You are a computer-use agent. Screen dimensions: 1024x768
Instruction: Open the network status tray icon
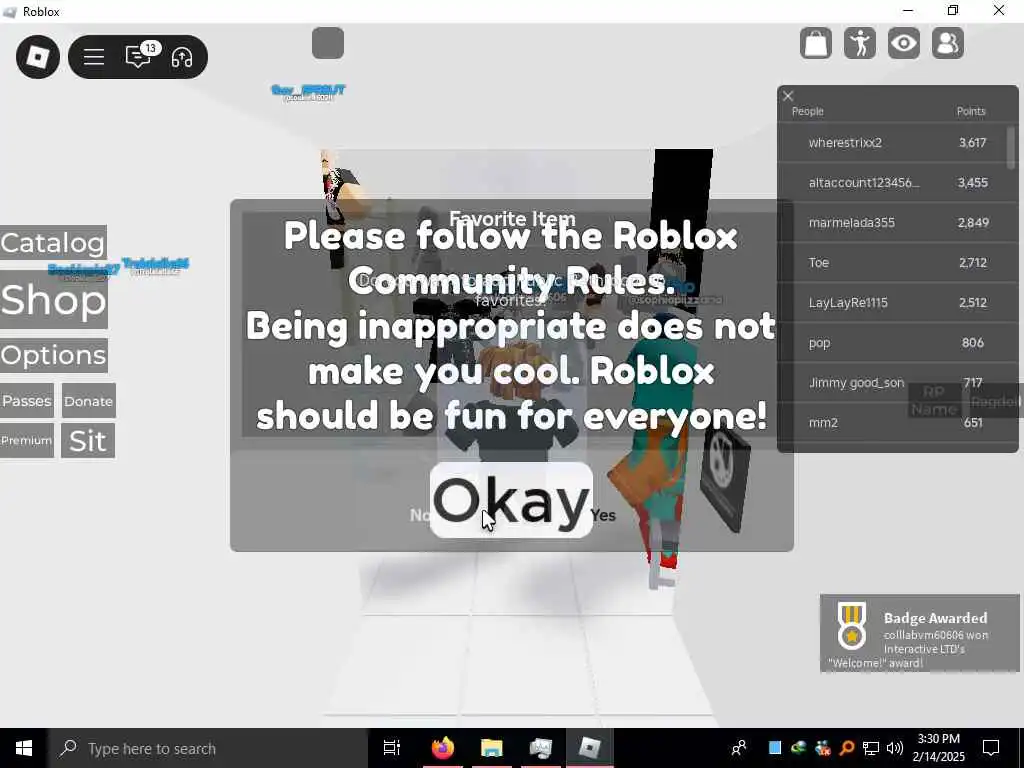point(871,748)
